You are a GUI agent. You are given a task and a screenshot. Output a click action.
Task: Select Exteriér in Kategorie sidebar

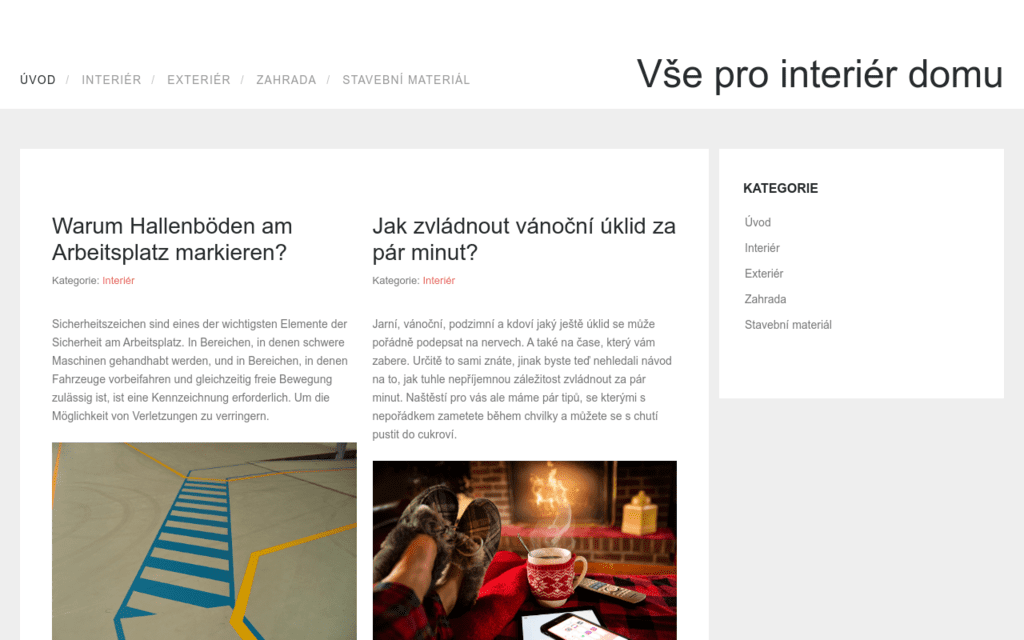pyautogui.click(x=763, y=273)
